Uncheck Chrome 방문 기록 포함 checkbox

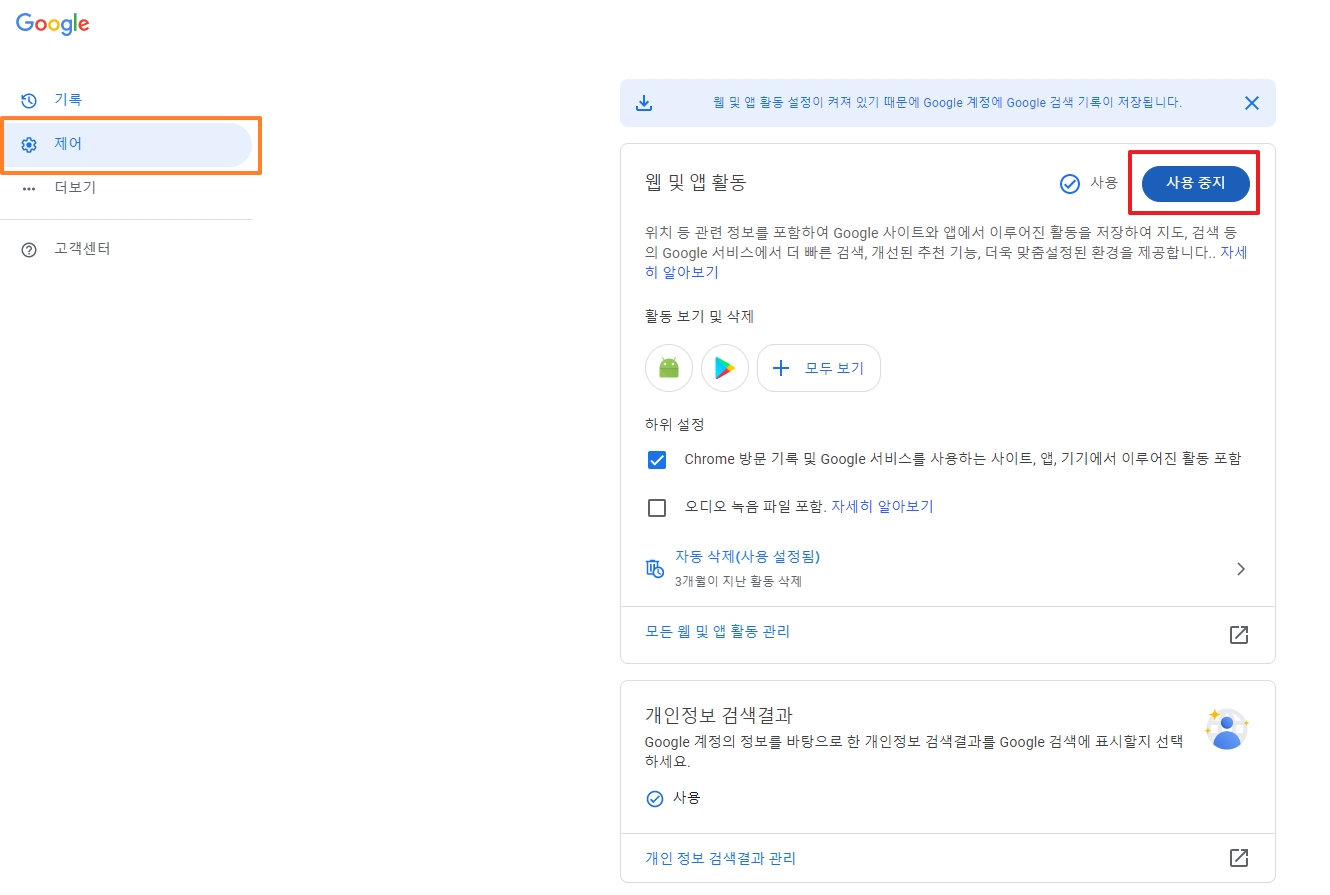(657, 460)
